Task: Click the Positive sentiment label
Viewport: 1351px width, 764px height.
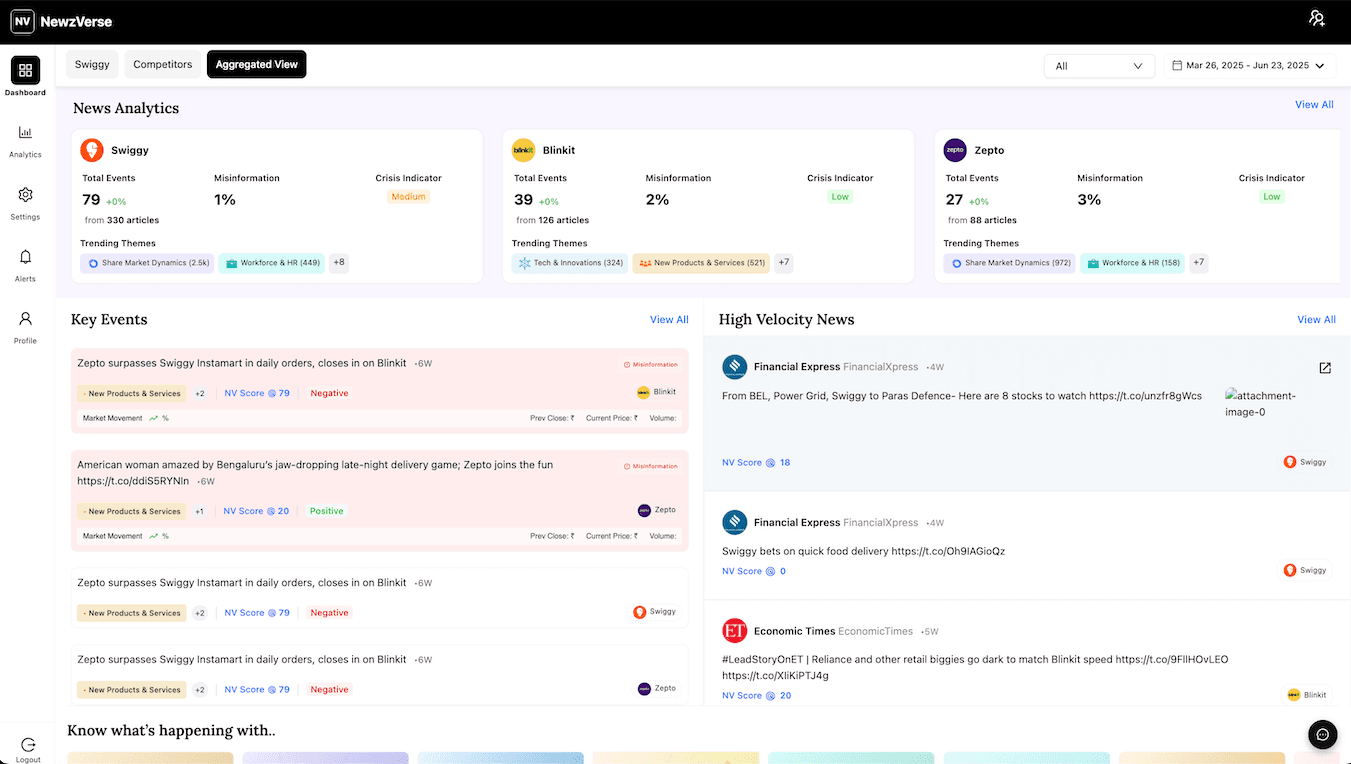Action: [x=326, y=511]
